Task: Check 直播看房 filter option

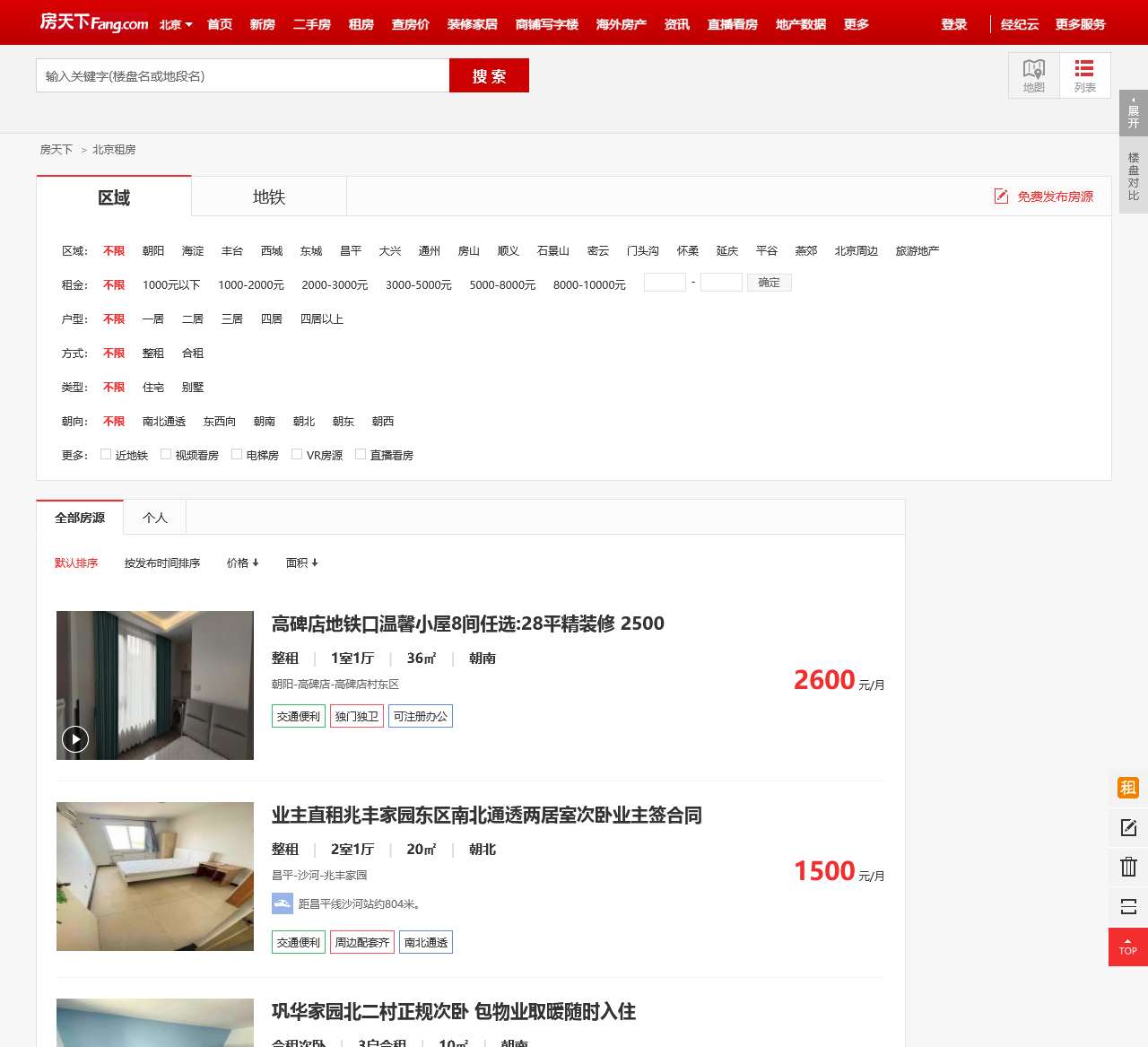Action: click(361, 454)
